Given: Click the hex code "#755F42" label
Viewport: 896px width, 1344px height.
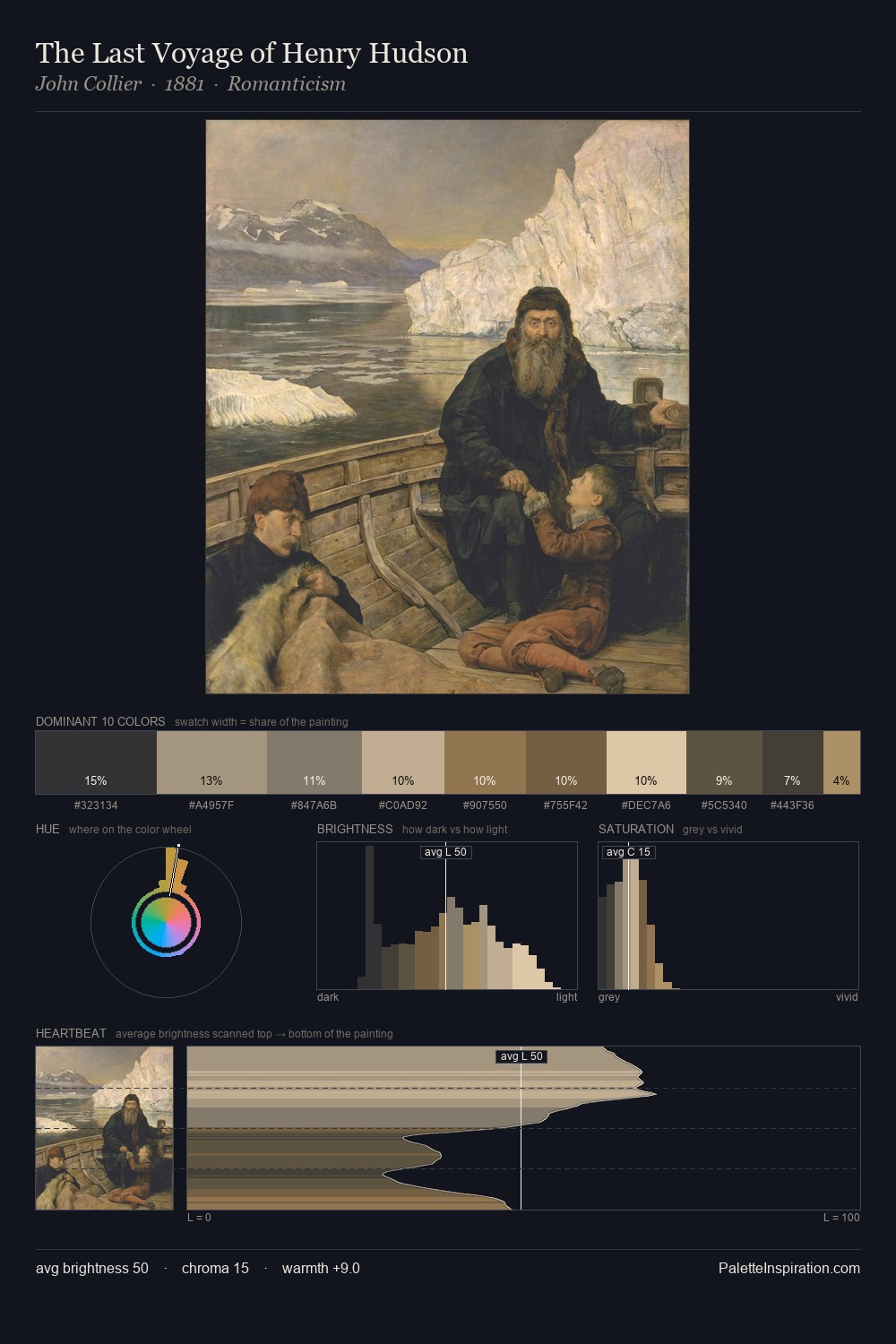Looking at the screenshot, I should [x=566, y=806].
